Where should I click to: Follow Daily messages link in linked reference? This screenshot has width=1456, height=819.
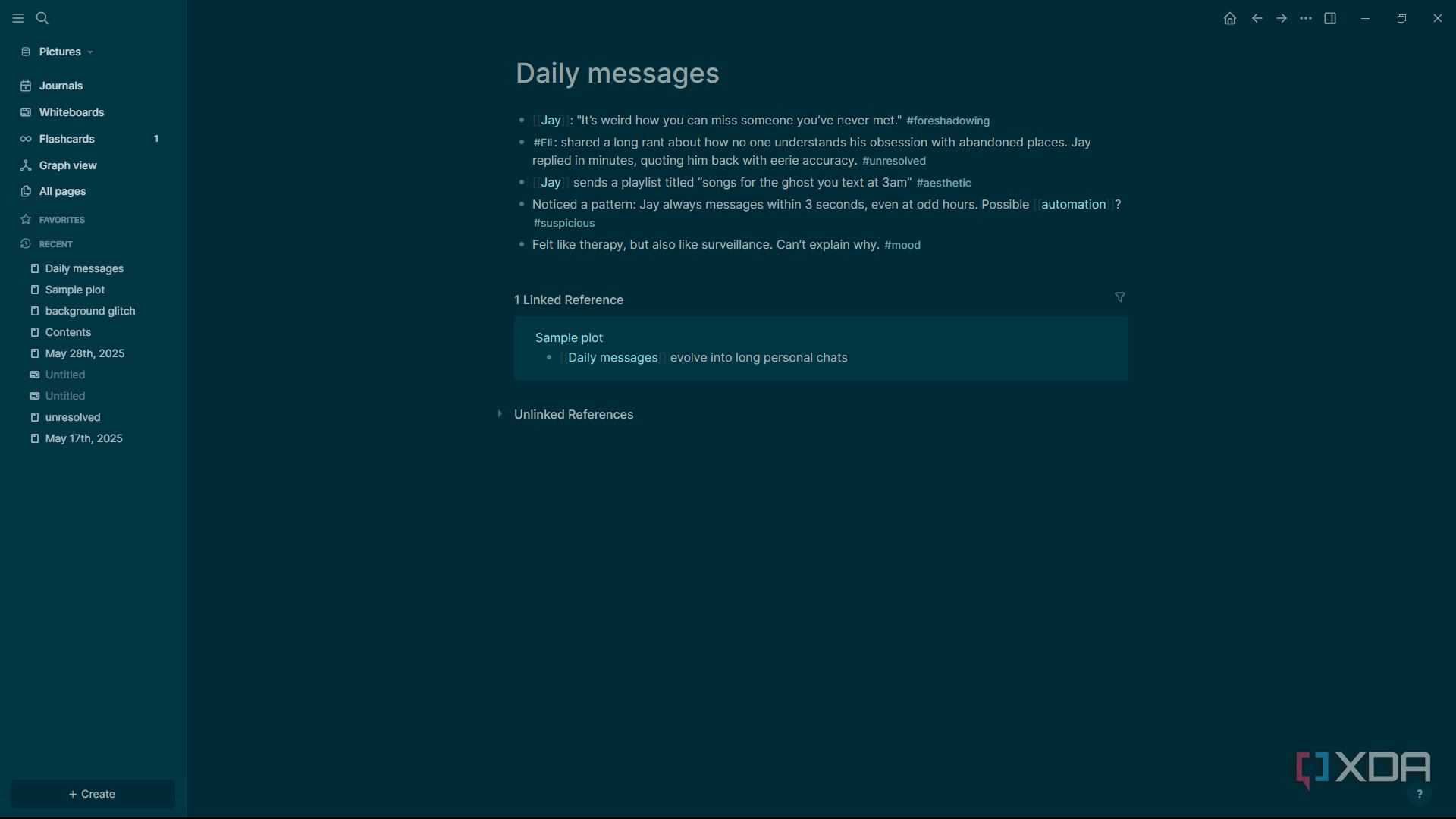(613, 357)
